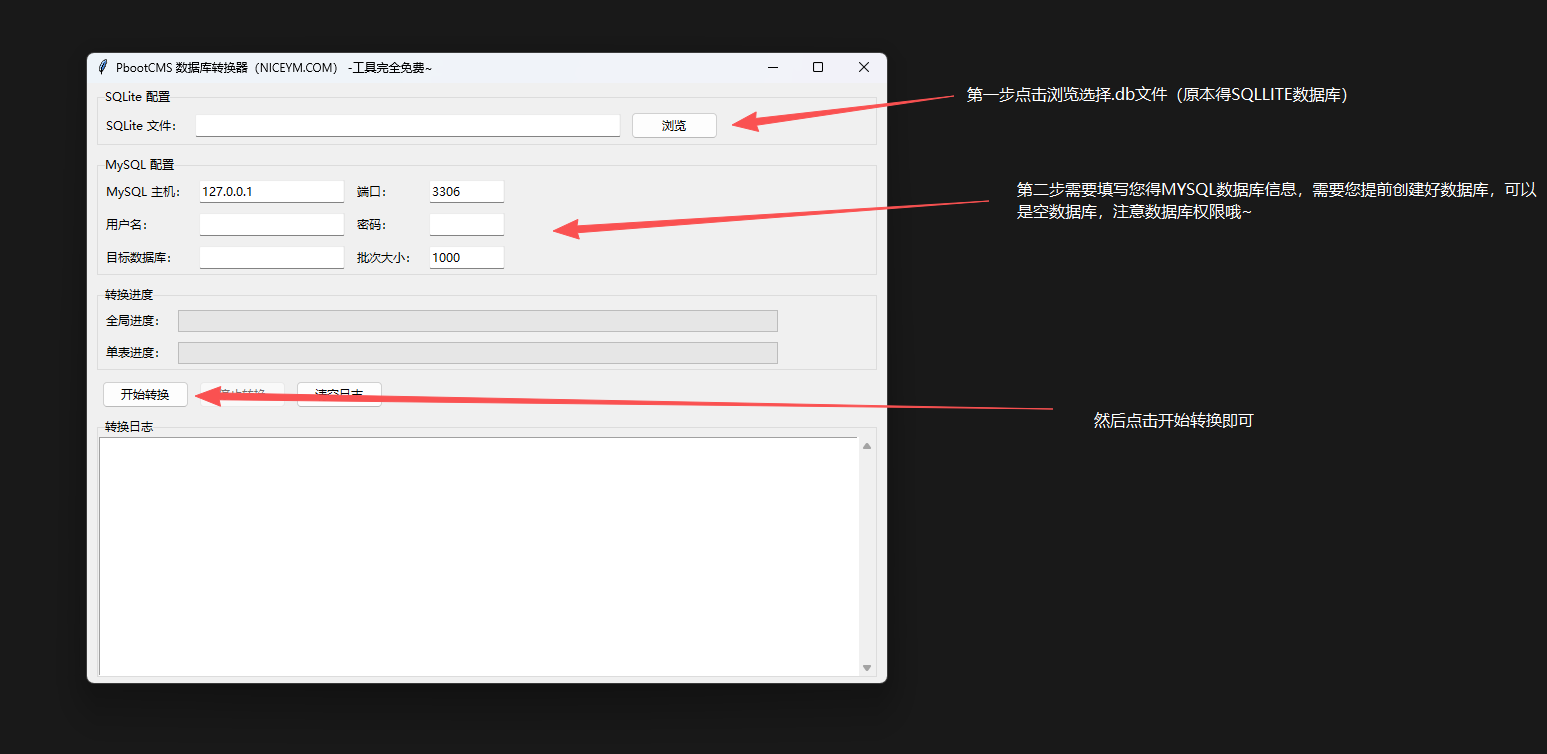Click the 全局进度 progress bar
This screenshot has width=1547, height=754.
[477, 320]
